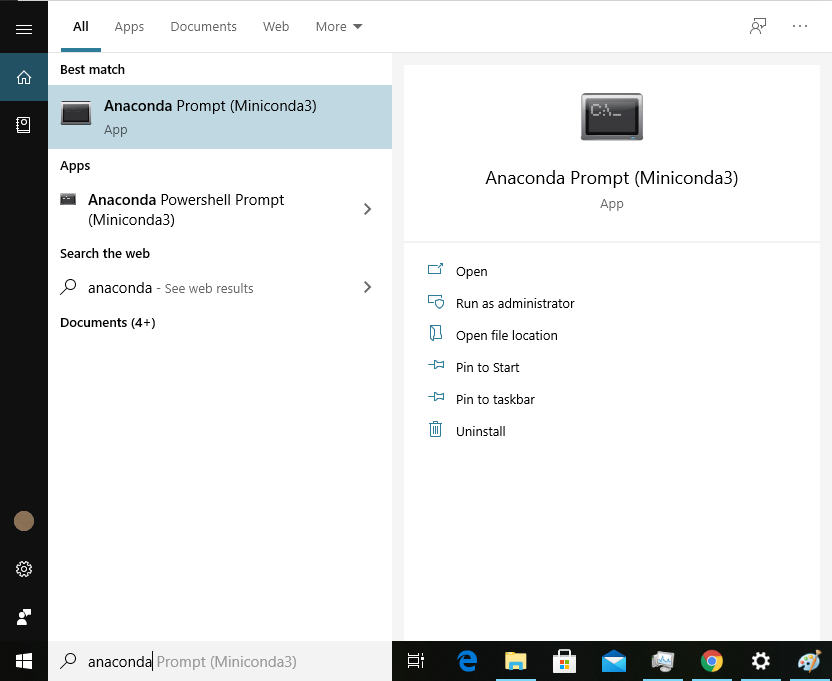This screenshot has width=832, height=681.
Task: Switch to the All tab
Action: (81, 27)
